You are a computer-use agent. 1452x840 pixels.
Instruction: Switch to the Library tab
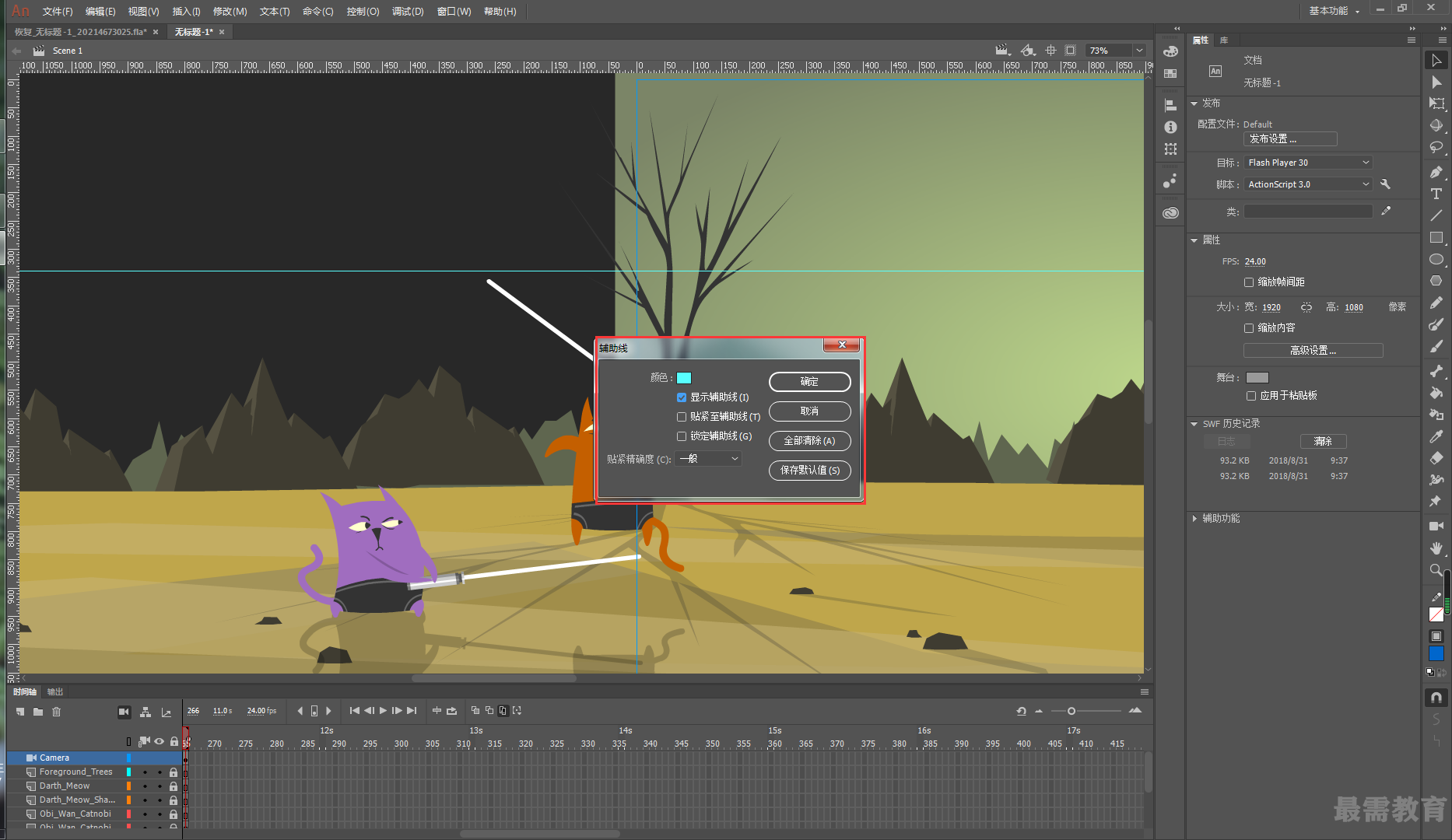tap(1224, 40)
